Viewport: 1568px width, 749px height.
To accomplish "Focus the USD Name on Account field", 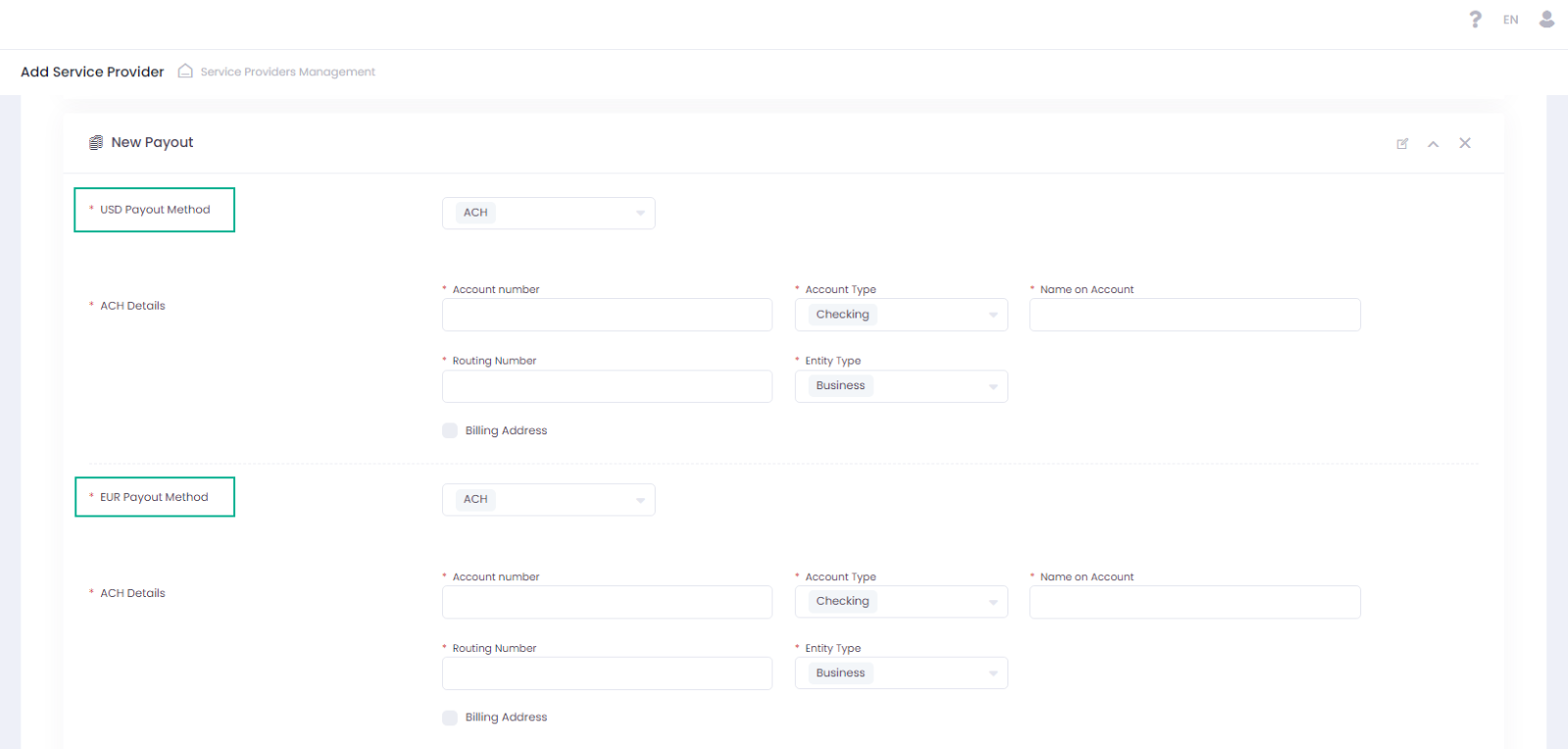I will click(x=1194, y=315).
